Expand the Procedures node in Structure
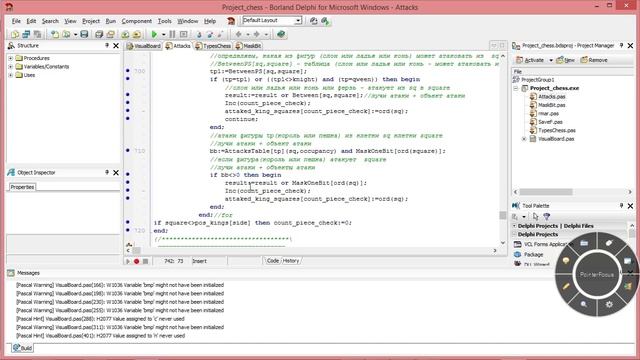 [x=11, y=58]
